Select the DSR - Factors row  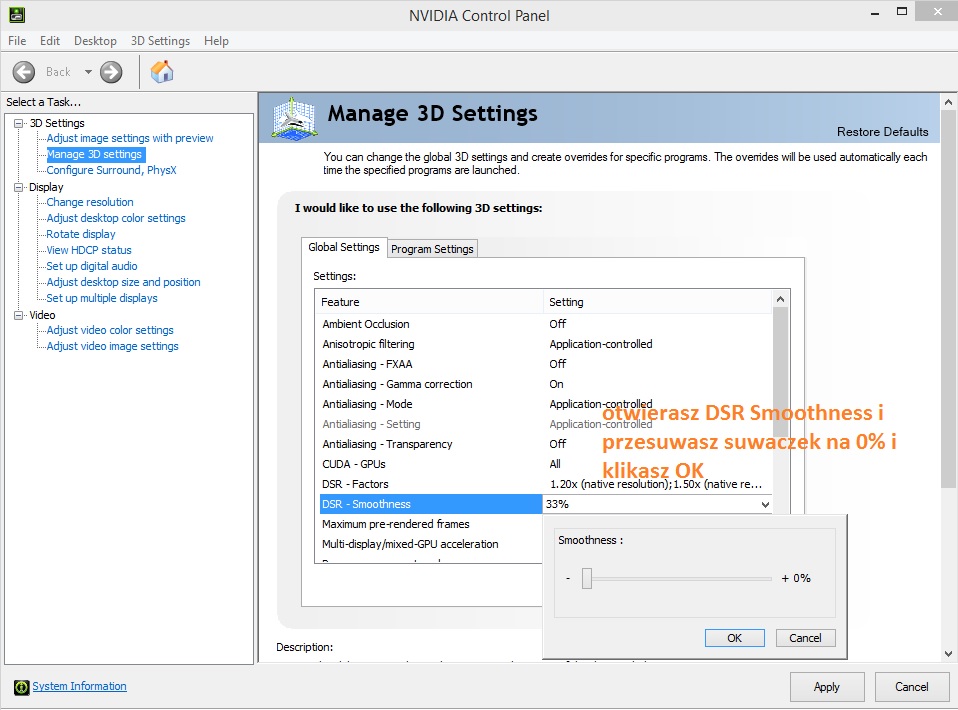(x=546, y=485)
